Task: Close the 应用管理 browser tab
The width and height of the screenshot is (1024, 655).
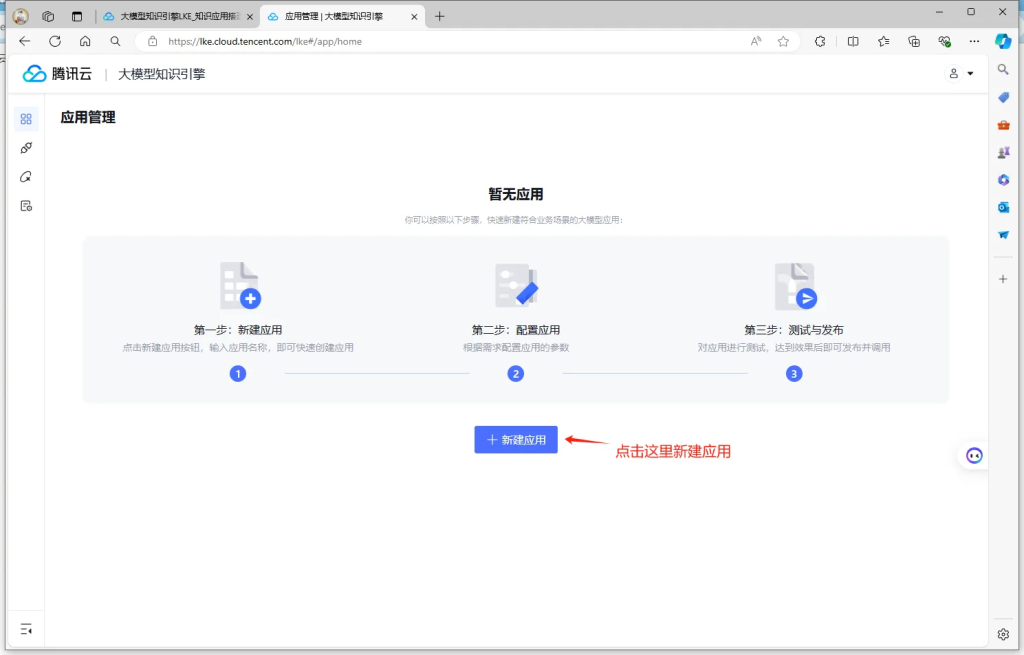Action: click(412, 16)
